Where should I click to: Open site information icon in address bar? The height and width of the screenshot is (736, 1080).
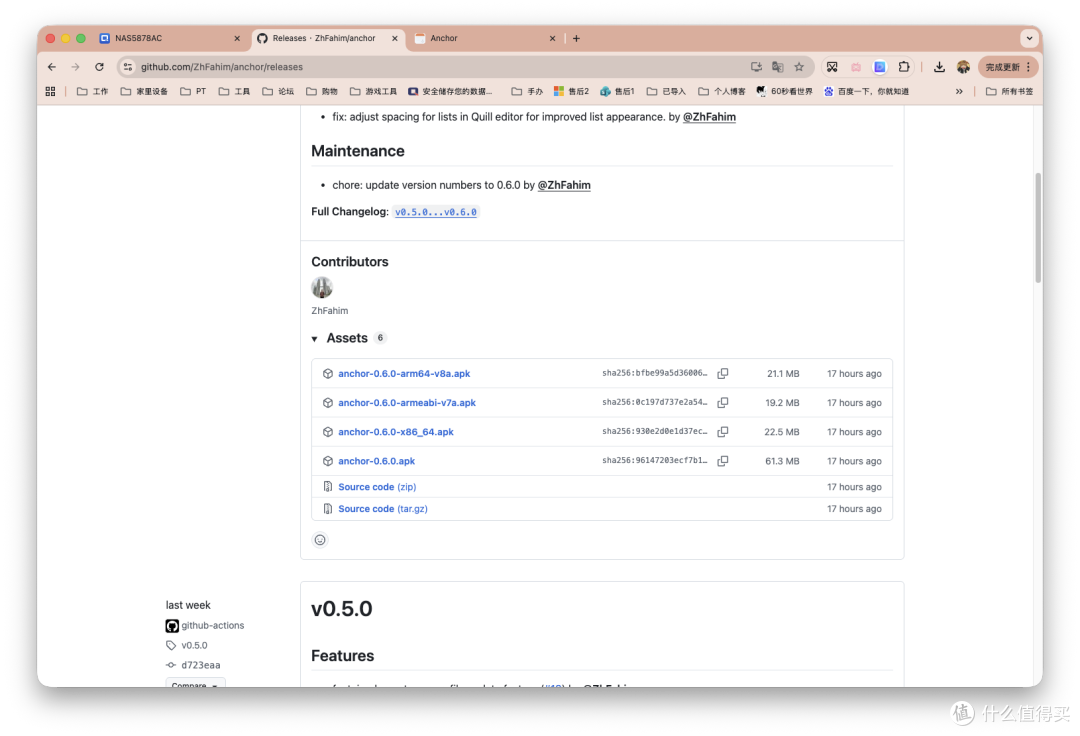(x=127, y=67)
